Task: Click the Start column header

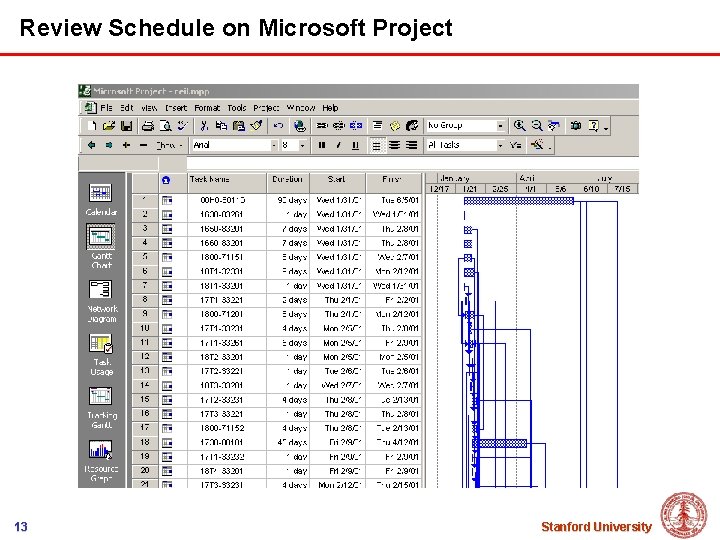Action: point(338,183)
